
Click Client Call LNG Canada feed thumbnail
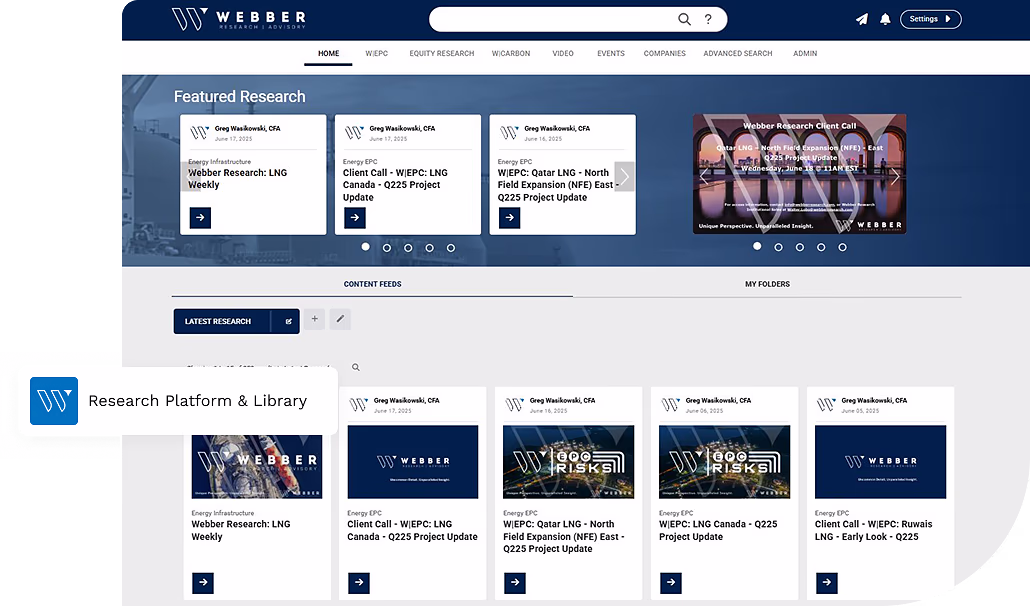pyautogui.click(x=413, y=462)
